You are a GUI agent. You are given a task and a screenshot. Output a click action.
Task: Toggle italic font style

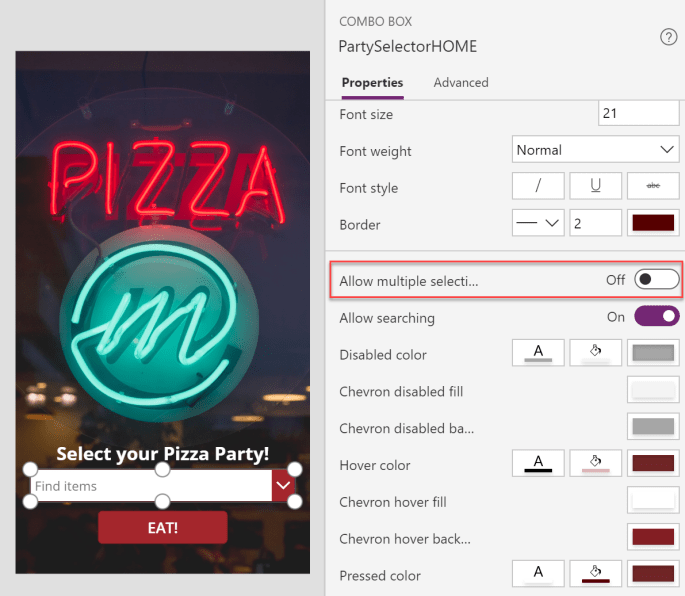538,186
